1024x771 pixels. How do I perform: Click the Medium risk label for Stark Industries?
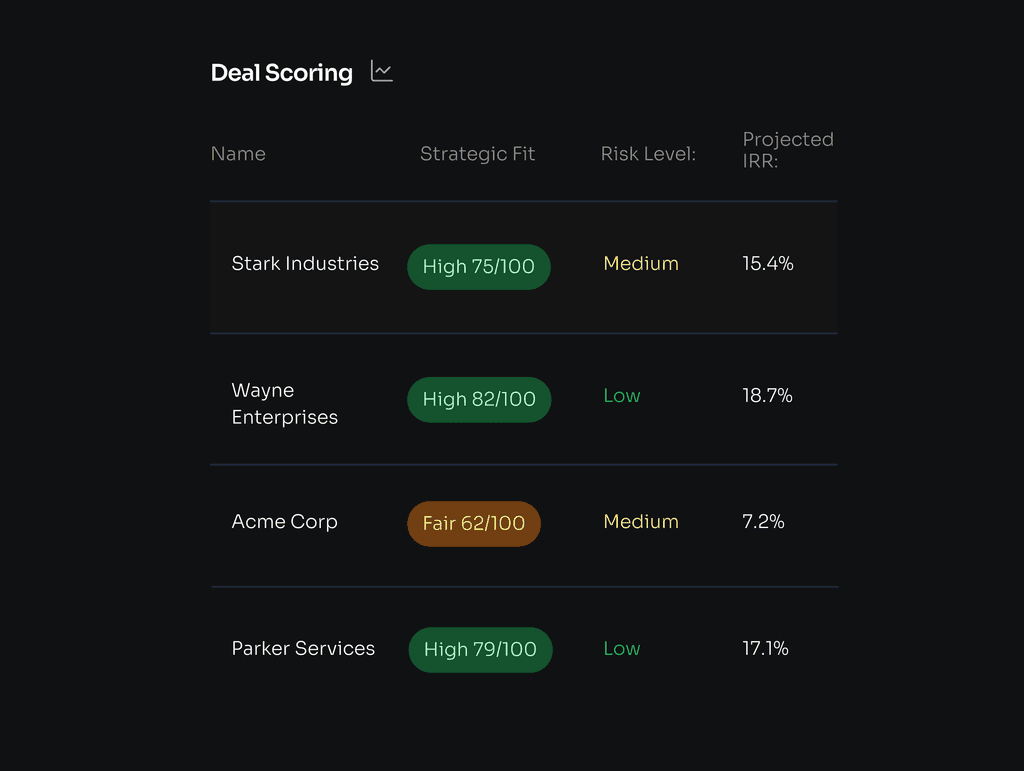641,263
